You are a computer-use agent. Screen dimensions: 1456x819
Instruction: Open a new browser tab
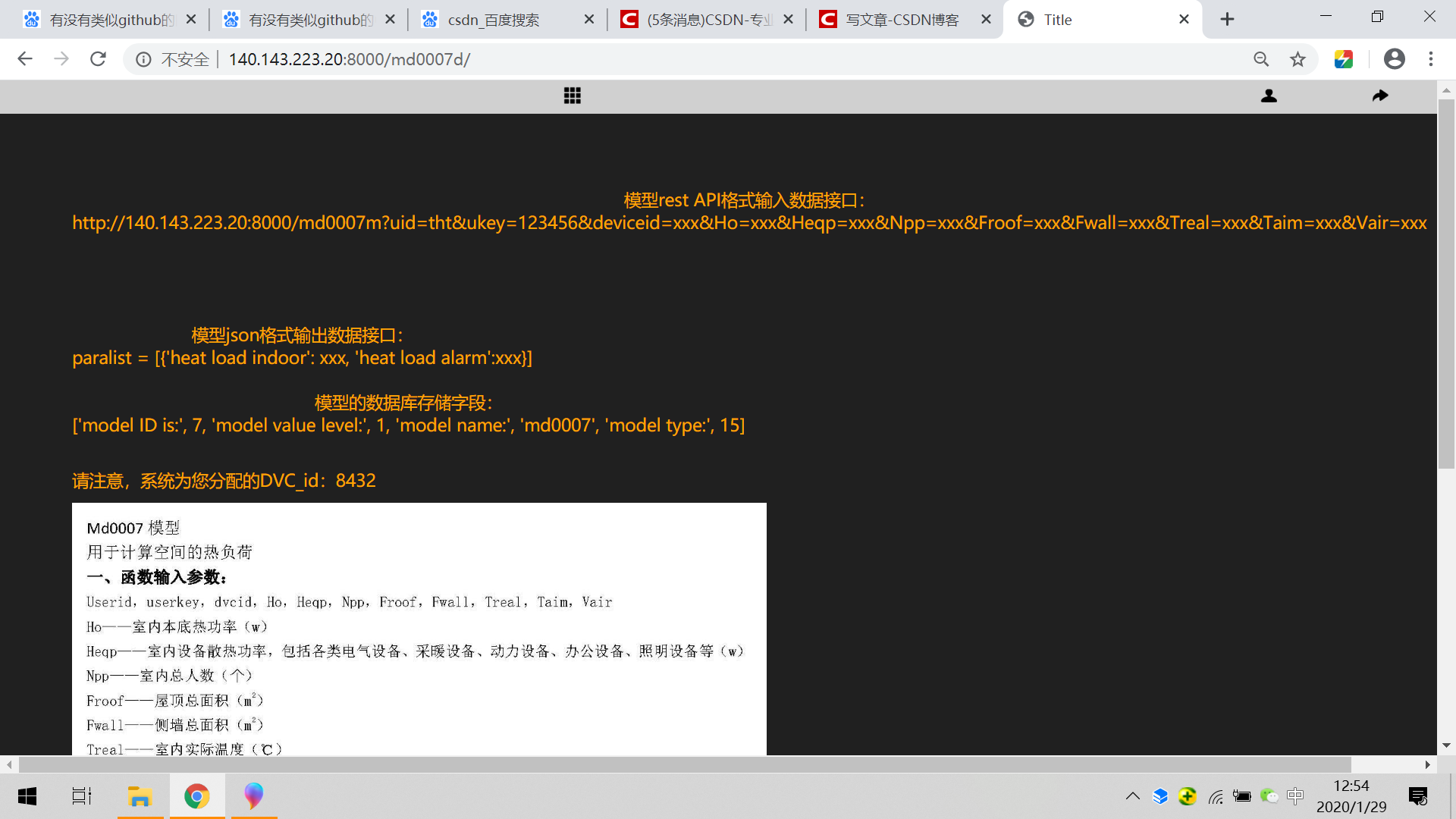point(1227,20)
